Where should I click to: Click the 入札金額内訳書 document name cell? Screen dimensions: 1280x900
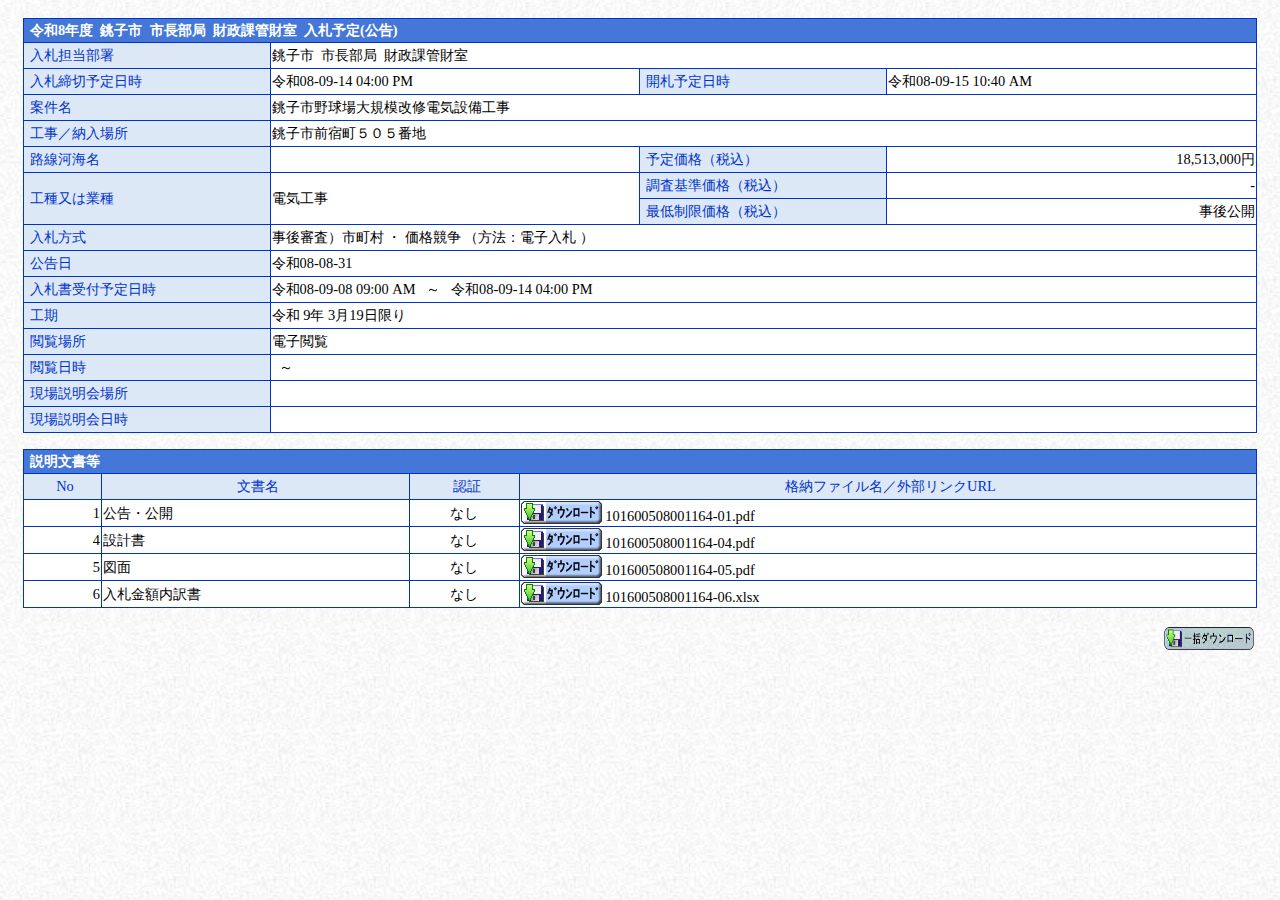click(255, 594)
